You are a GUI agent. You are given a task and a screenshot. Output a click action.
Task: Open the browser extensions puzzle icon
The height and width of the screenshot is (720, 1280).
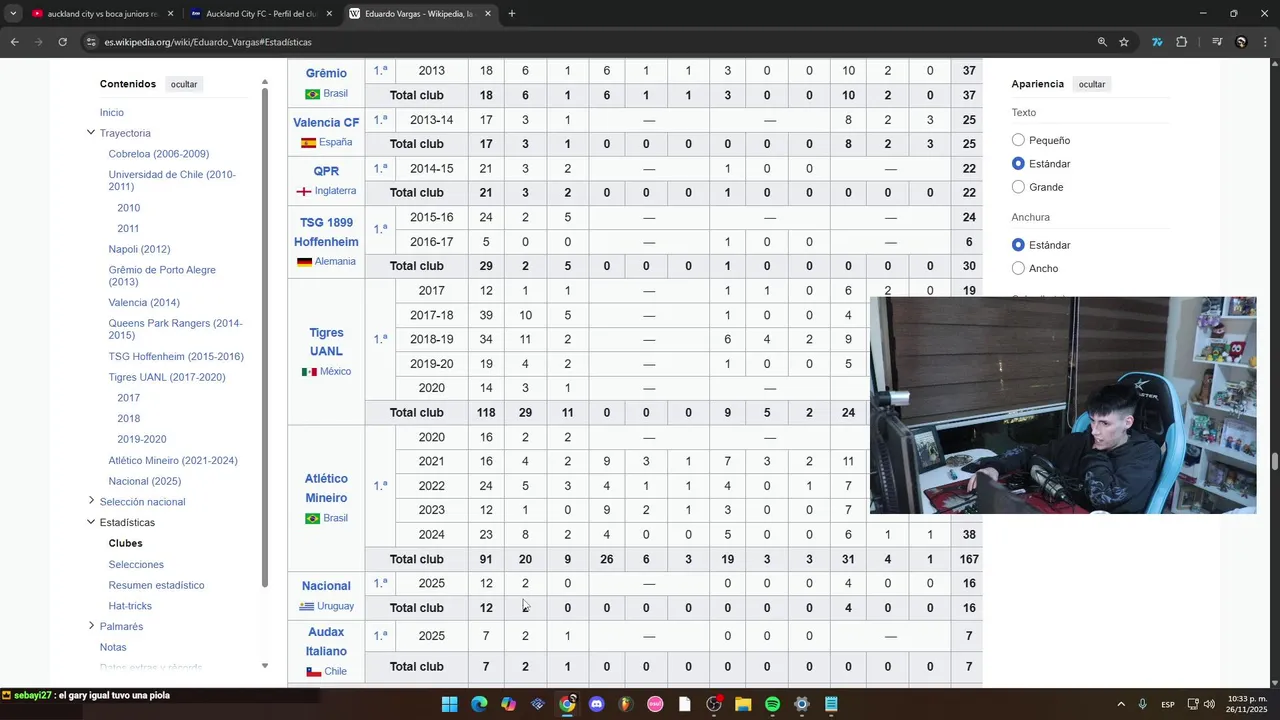pyautogui.click(x=1182, y=42)
